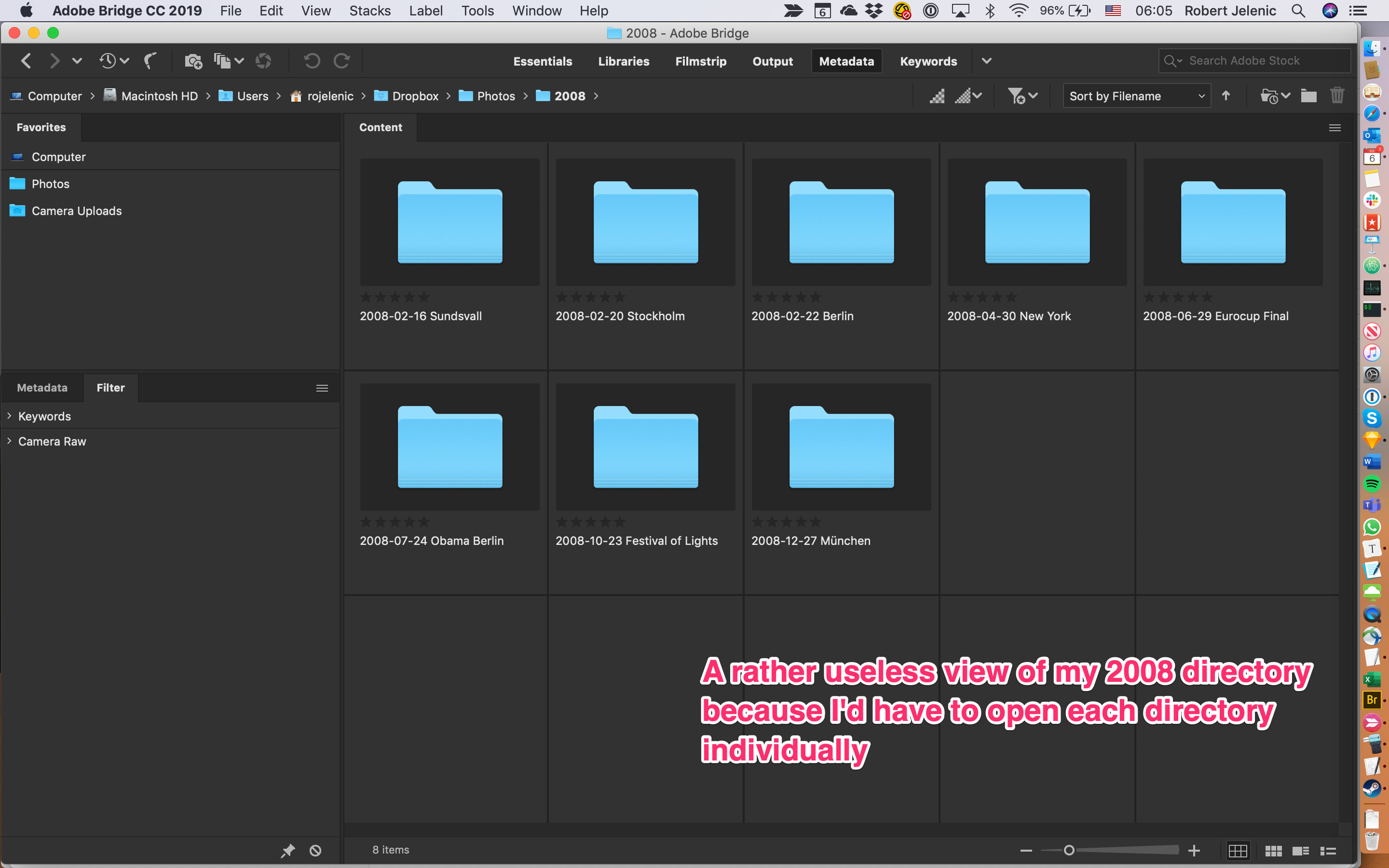This screenshot has height=868, width=1389.
Task: Click Users in the path bar
Action: coord(244,96)
